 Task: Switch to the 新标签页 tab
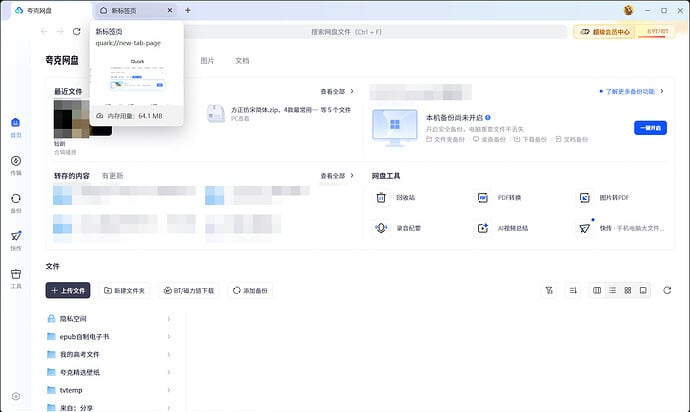pyautogui.click(x=132, y=11)
